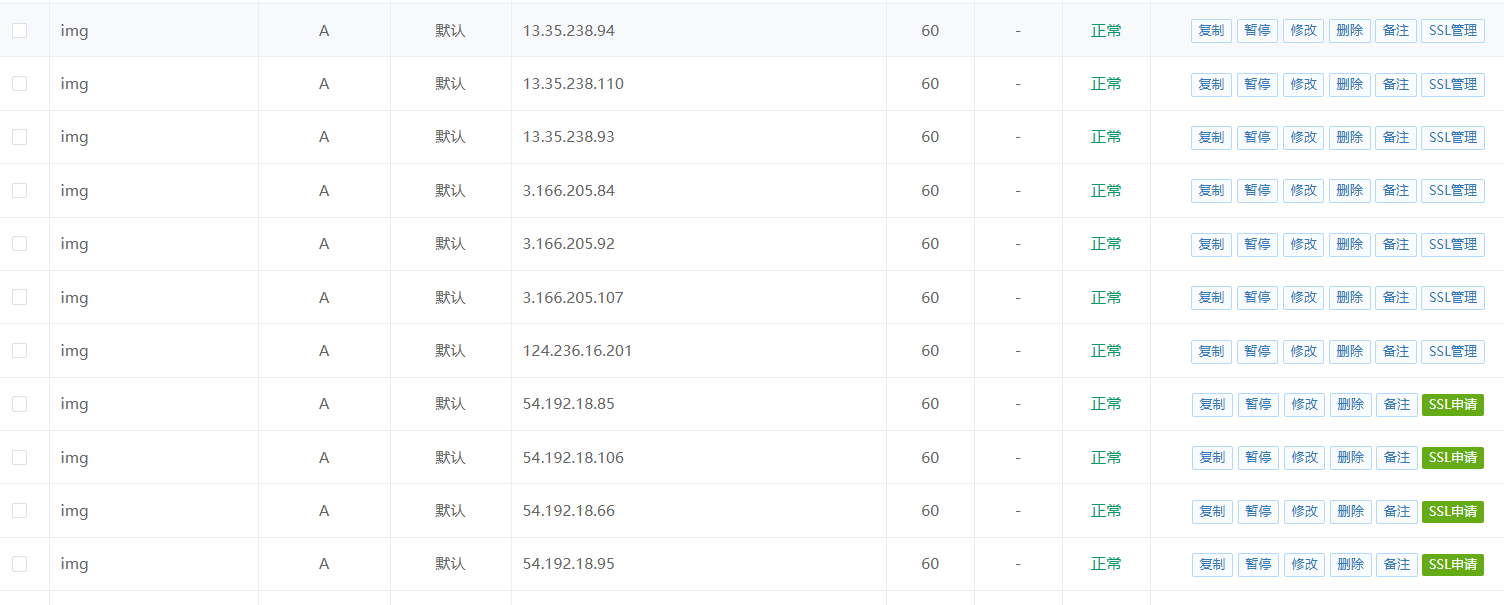Open SSL管理 for record 124.236.16.201
The image size is (1504, 605).
(1452, 351)
